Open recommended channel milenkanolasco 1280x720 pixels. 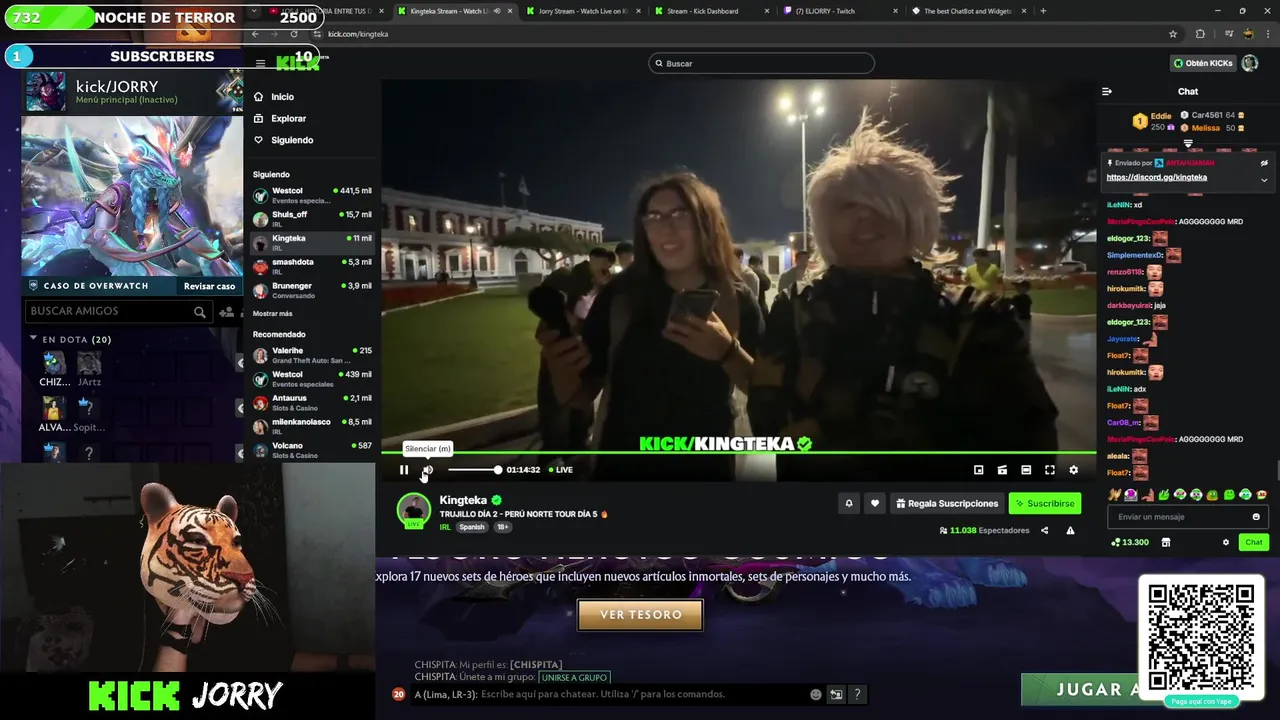point(312,426)
